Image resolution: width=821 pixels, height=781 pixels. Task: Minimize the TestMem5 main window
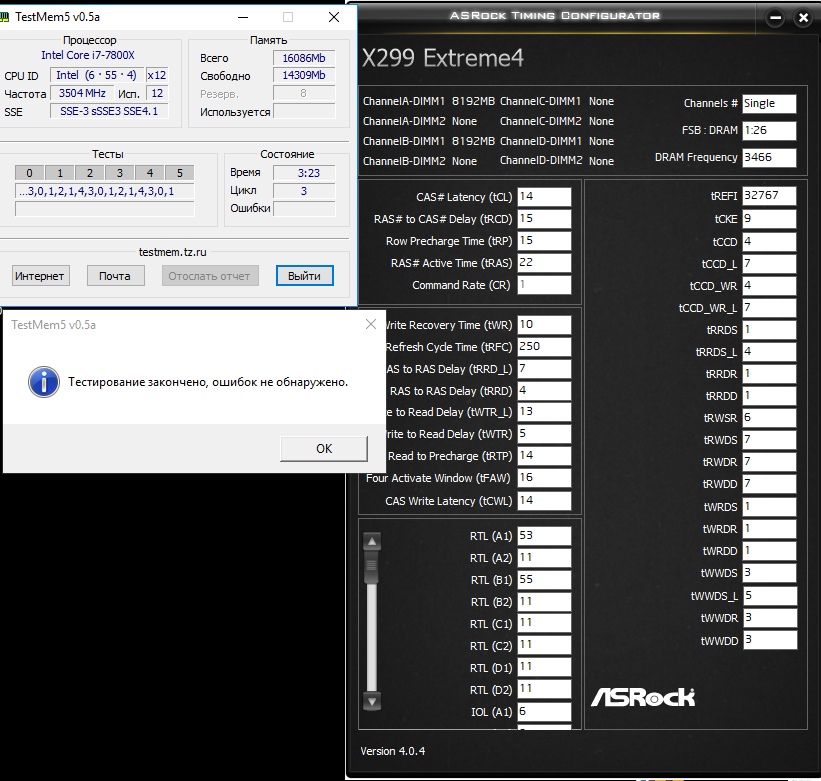(243, 17)
